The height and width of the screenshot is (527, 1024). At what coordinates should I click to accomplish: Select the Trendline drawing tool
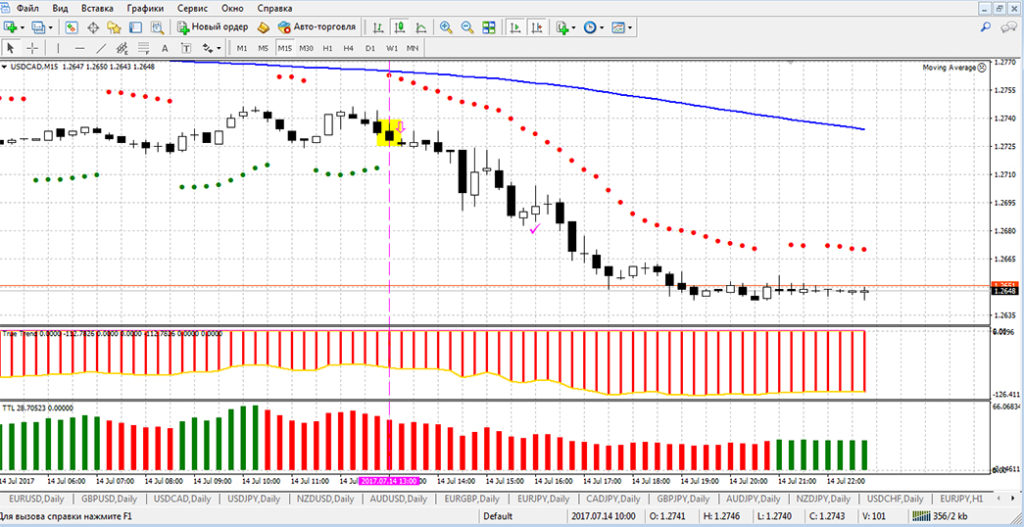pyautogui.click(x=101, y=48)
